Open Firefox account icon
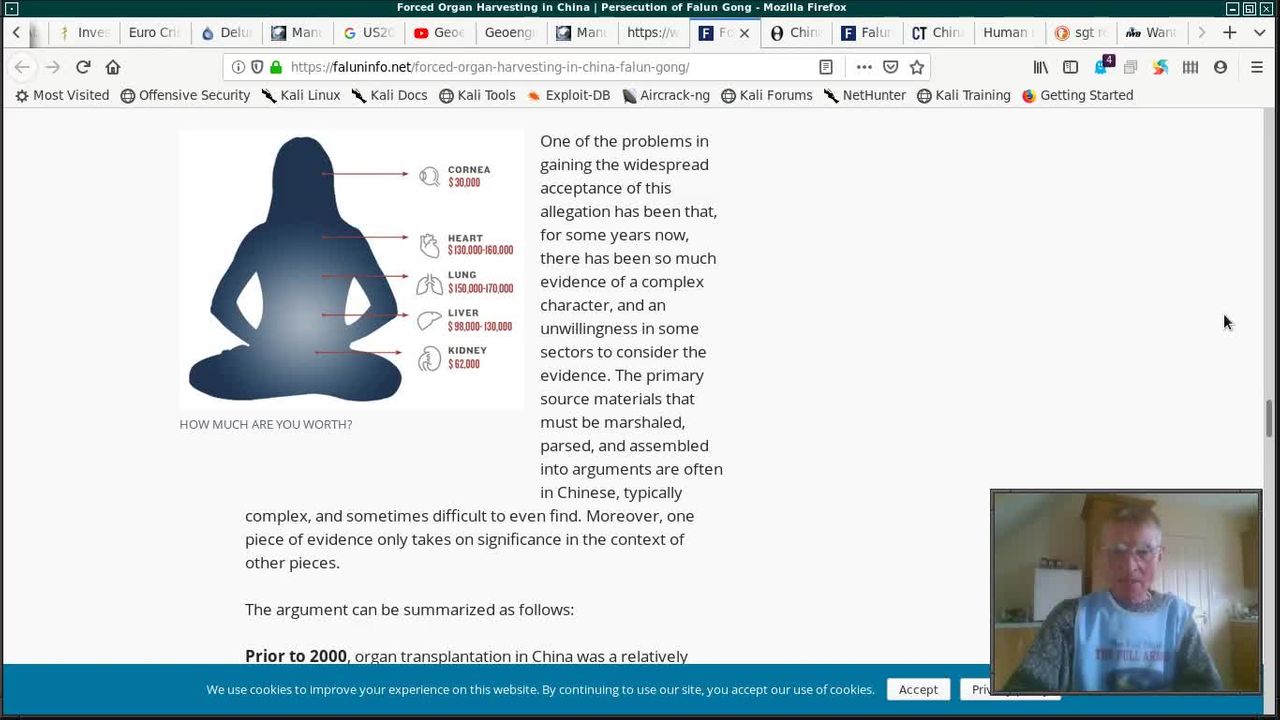Image resolution: width=1280 pixels, height=720 pixels. point(1220,67)
